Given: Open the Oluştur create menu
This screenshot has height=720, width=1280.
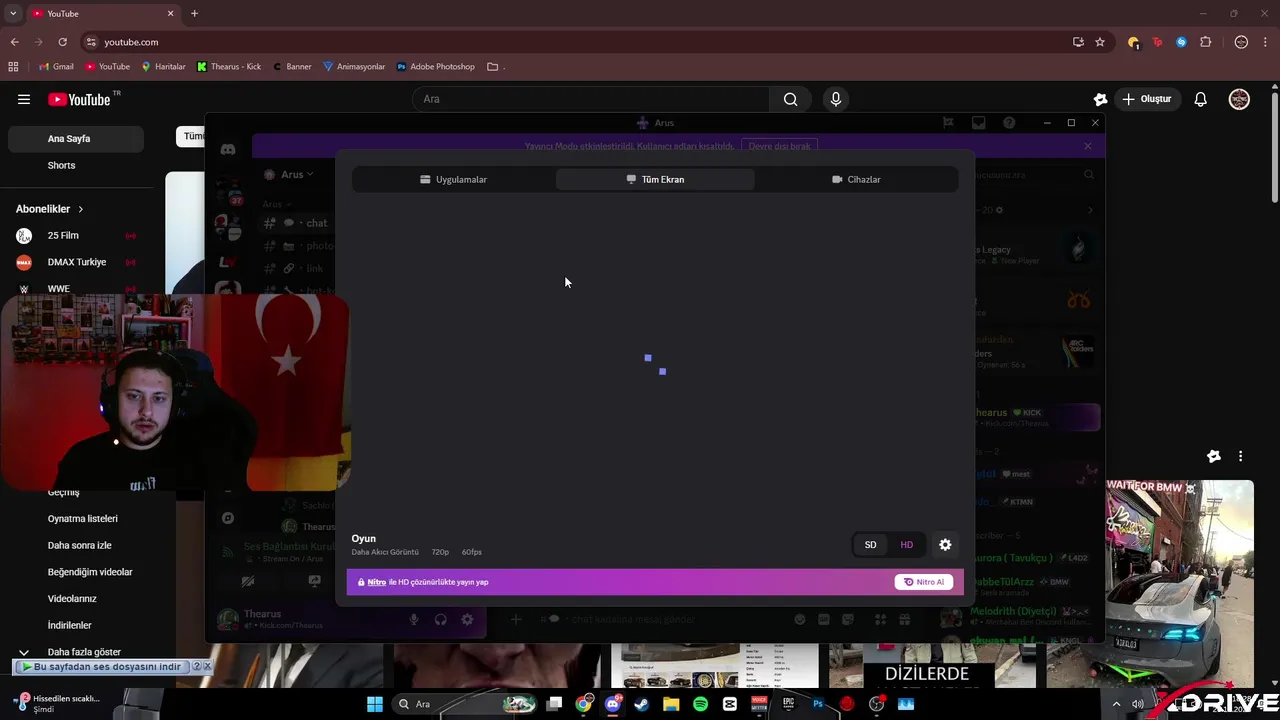Looking at the screenshot, I should point(1147,99).
